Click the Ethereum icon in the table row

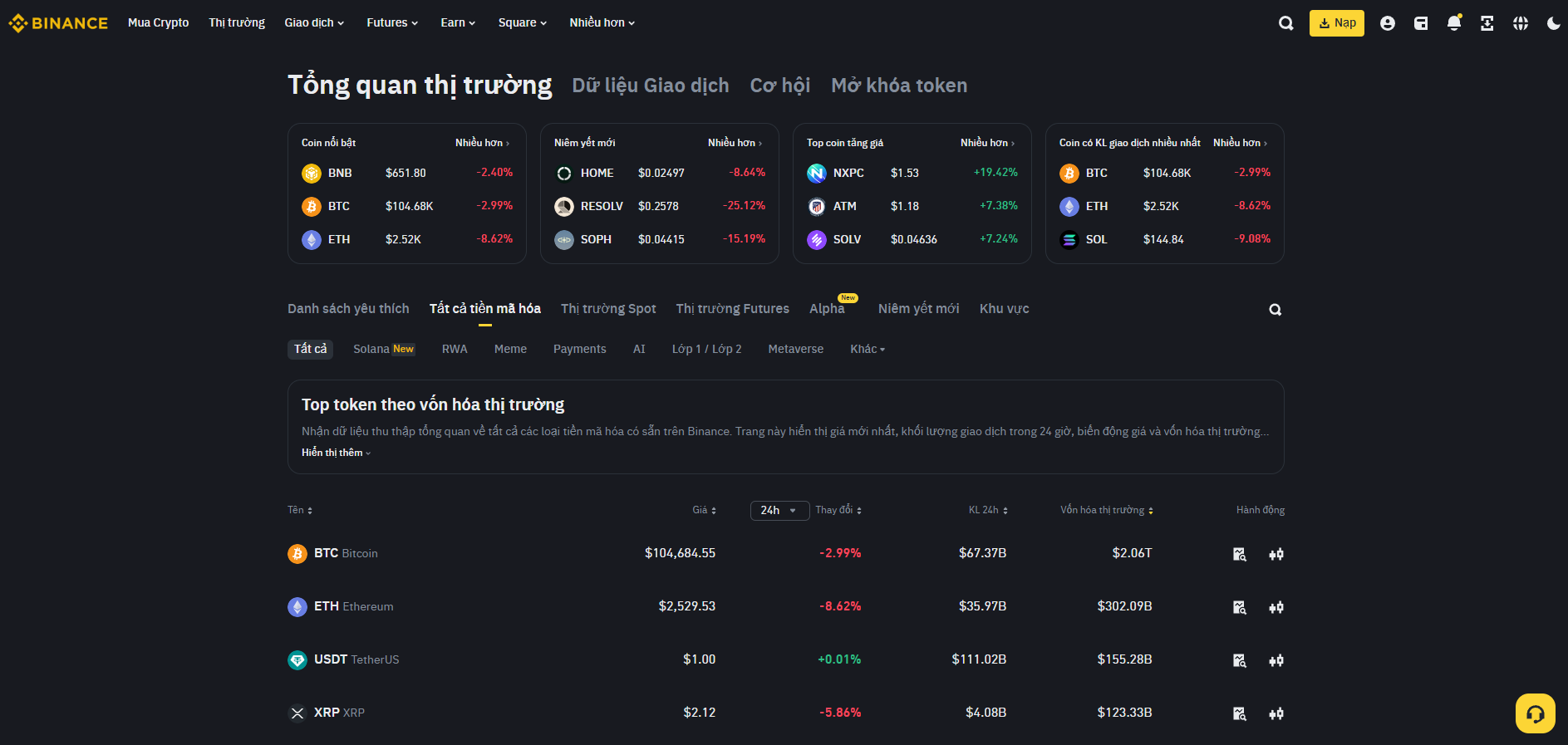tap(297, 607)
